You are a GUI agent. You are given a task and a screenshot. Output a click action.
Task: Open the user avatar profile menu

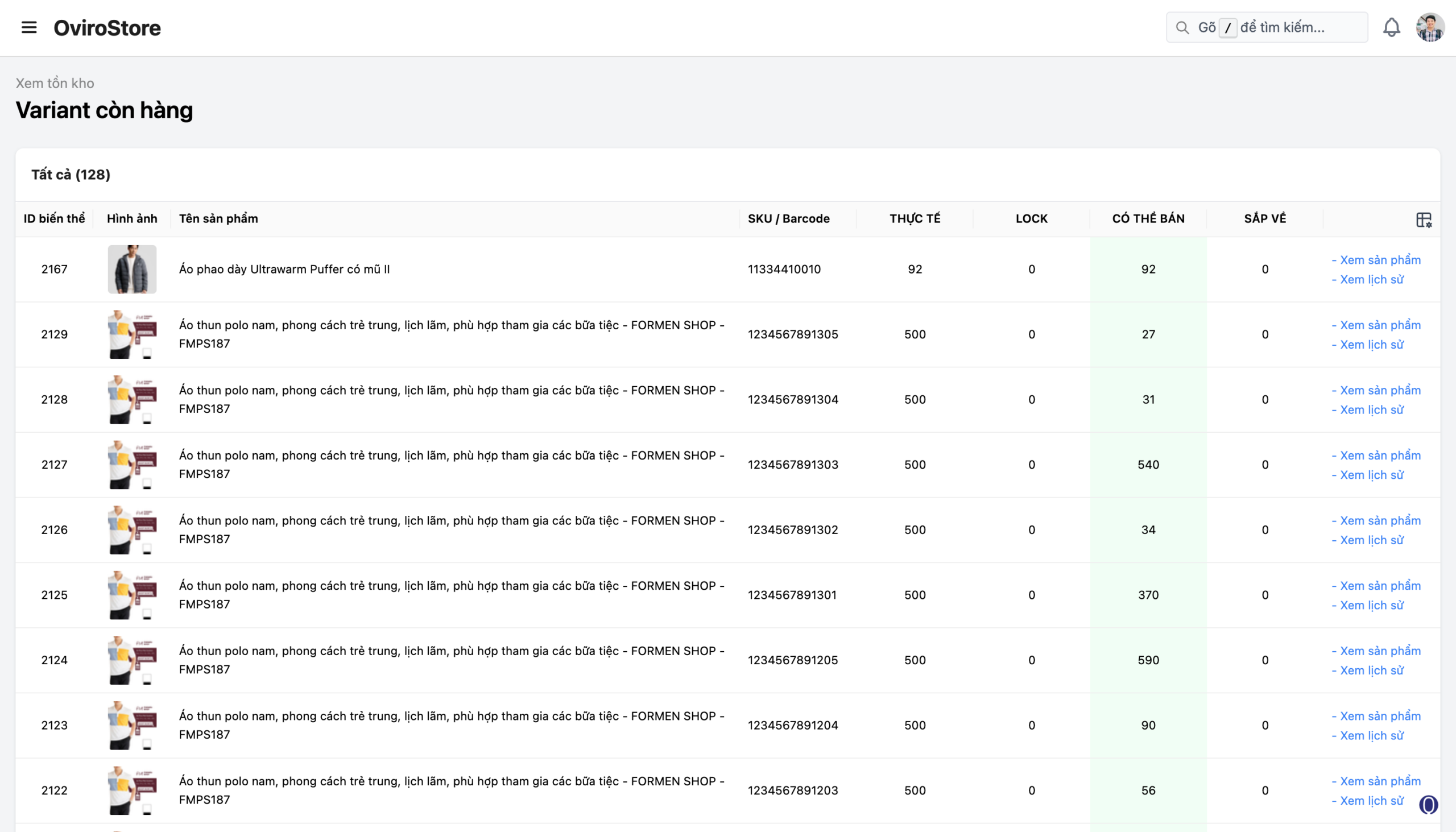[x=1430, y=27]
